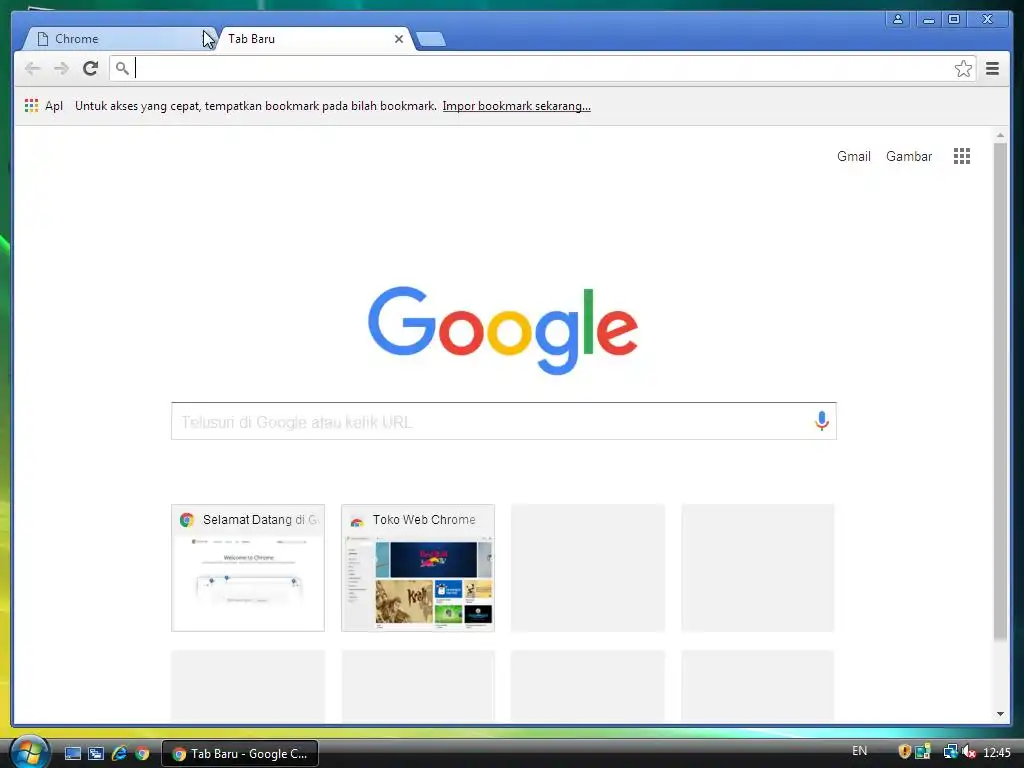Screen dimensions: 1024x768
Task: Reload the current page
Action: pyautogui.click(x=90, y=68)
